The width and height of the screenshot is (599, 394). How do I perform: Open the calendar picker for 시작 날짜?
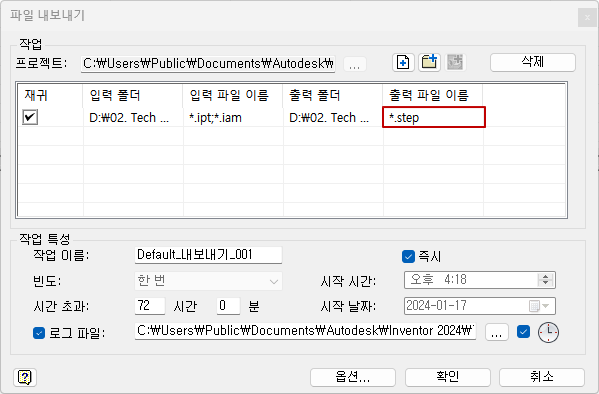(539, 306)
